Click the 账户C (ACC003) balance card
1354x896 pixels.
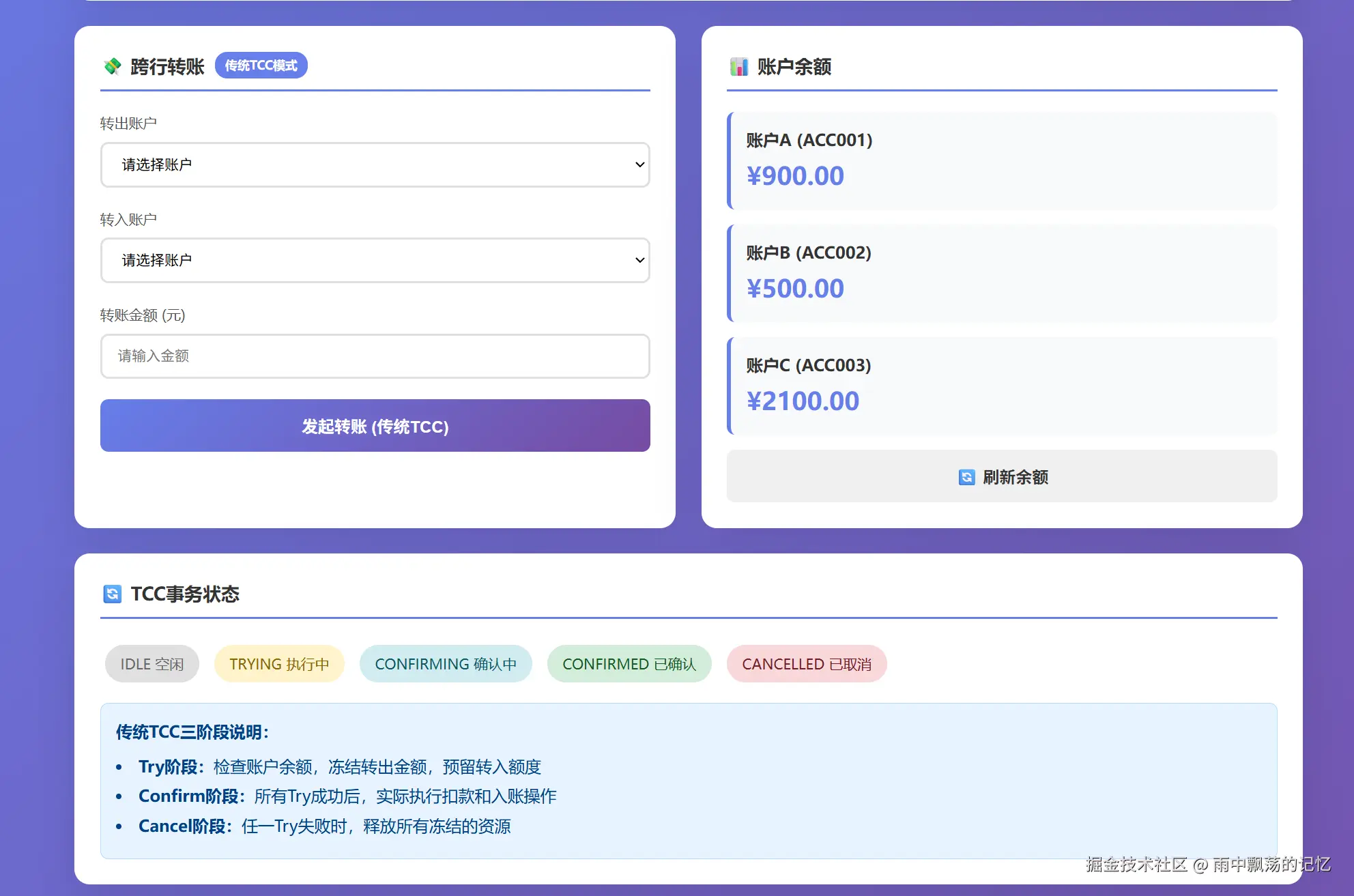[1002, 386]
